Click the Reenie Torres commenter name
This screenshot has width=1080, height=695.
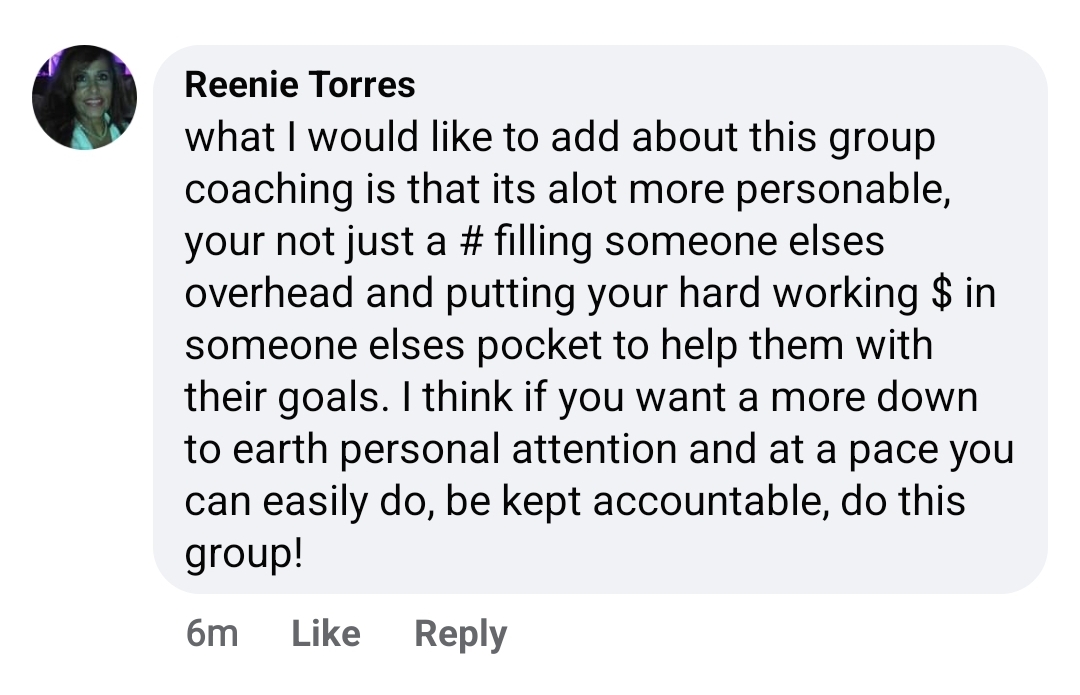300,85
